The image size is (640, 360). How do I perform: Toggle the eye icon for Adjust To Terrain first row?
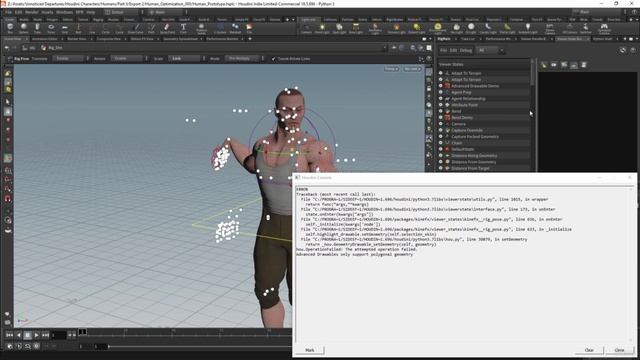click(440, 73)
